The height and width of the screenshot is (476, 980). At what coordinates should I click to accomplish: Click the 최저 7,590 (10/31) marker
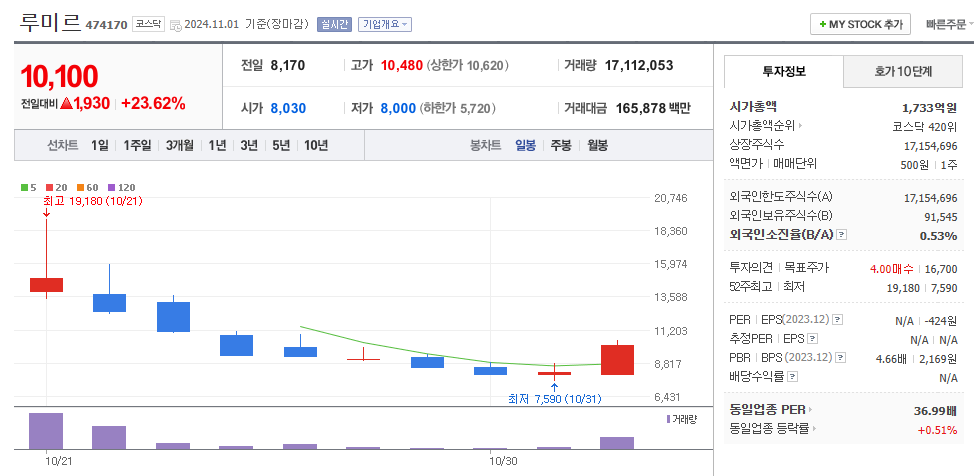tap(555, 399)
